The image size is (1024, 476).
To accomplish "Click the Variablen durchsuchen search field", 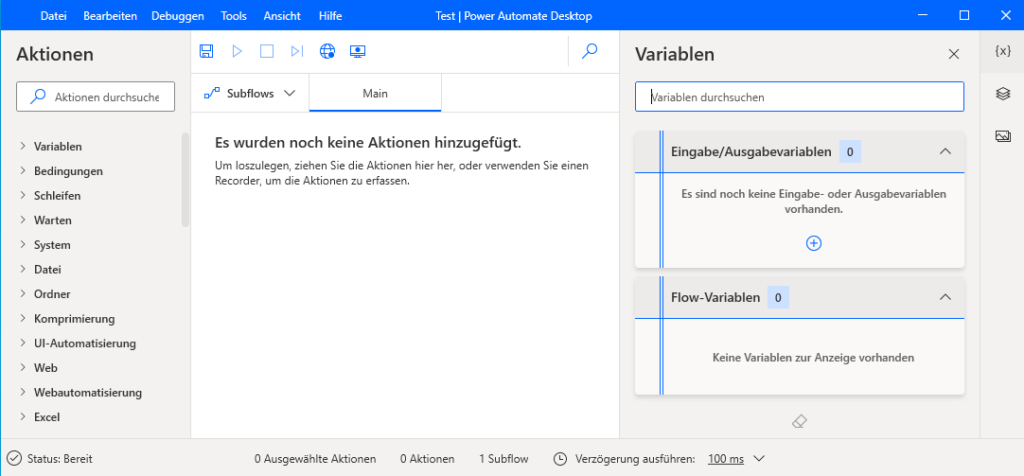I will [799, 97].
